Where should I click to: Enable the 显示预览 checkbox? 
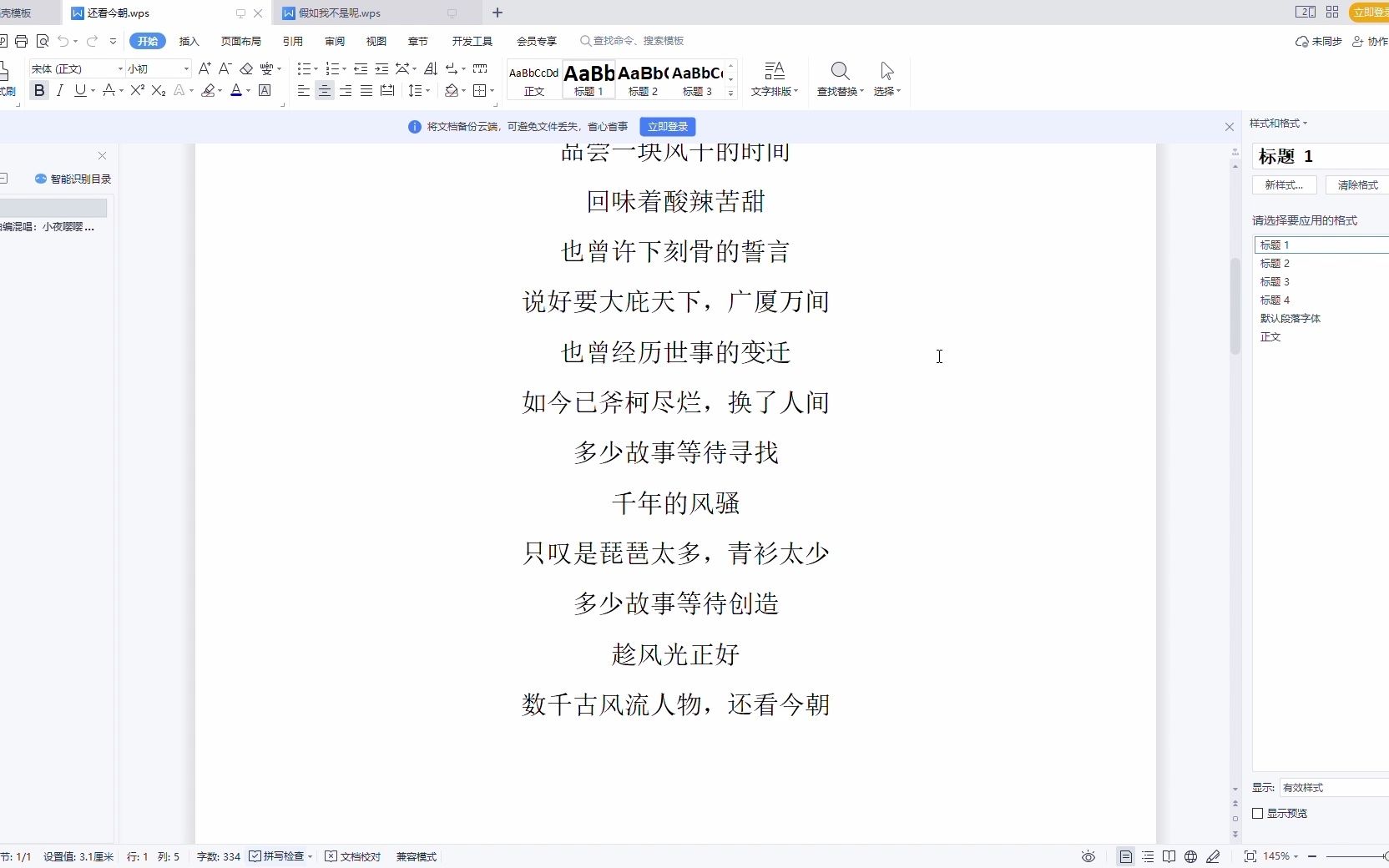pos(1257,813)
